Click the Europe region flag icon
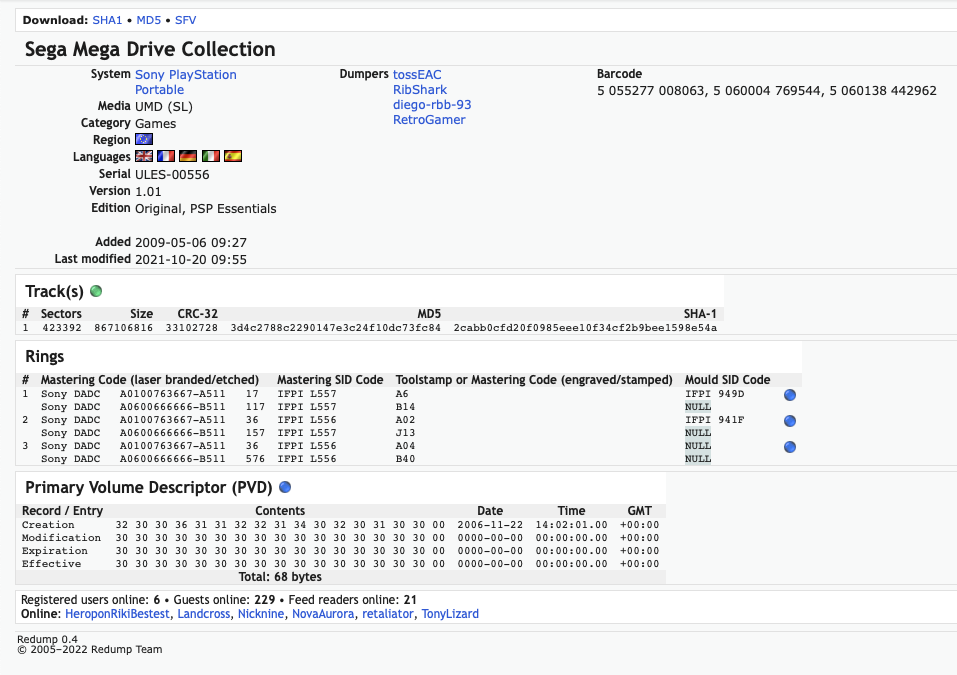 [143, 140]
